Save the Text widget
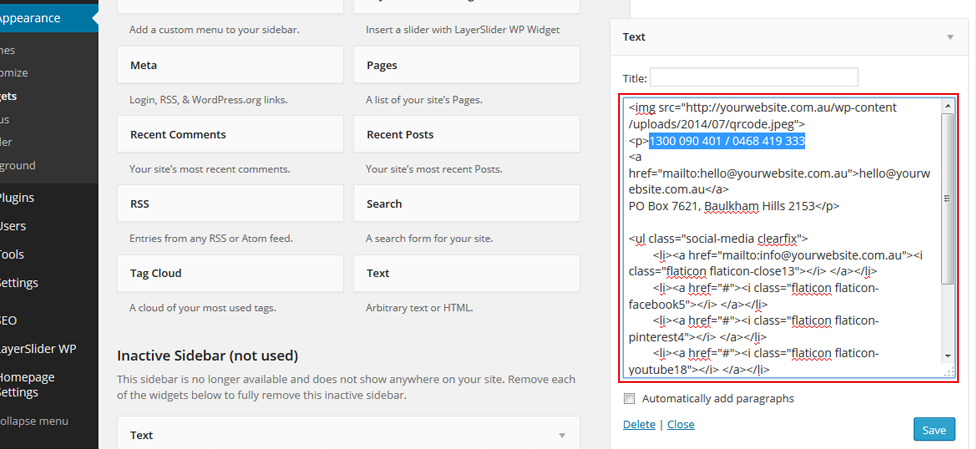Screen dimensions: 976x449 tap(934, 430)
